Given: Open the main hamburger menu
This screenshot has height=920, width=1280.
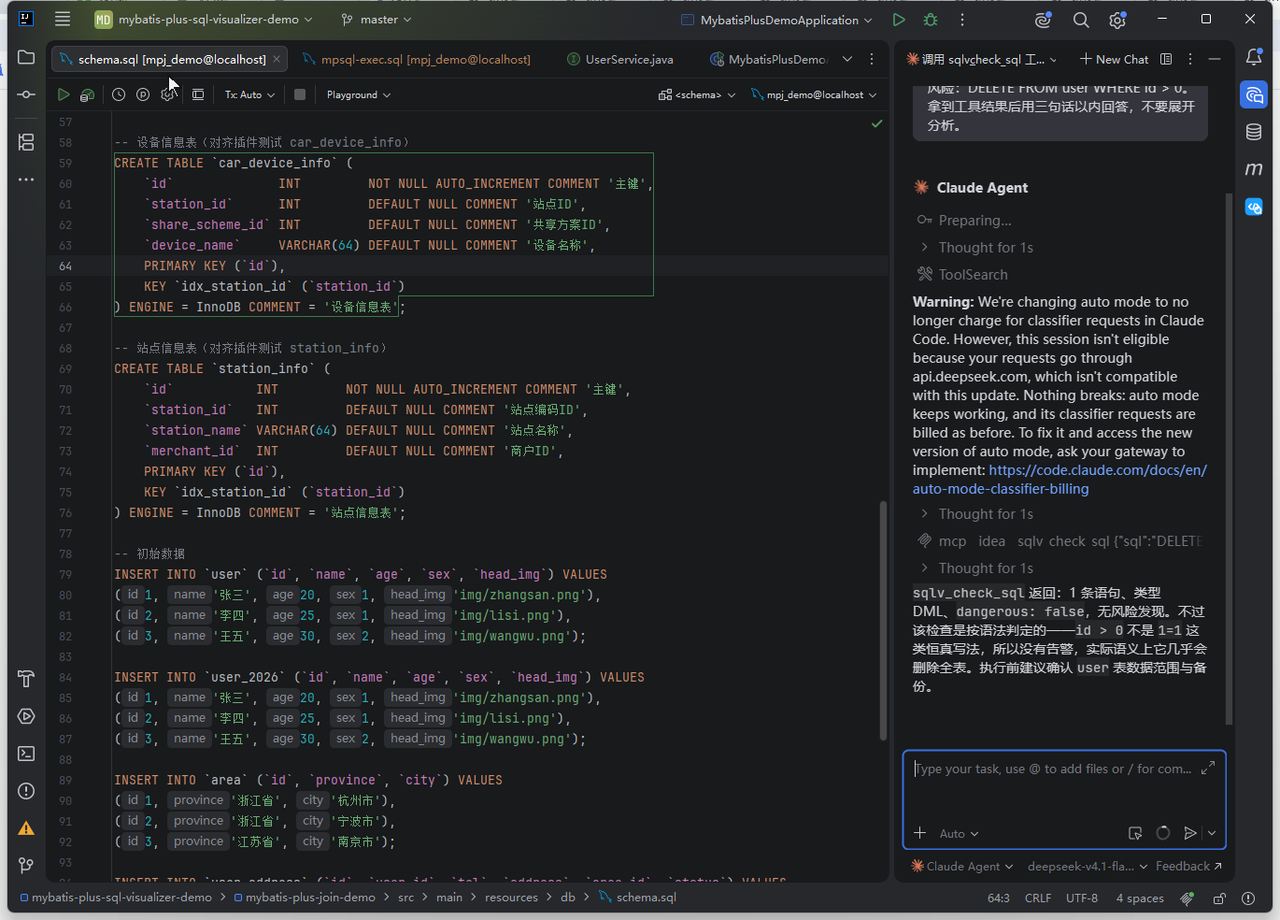Looking at the screenshot, I should click(x=63, y=19).
